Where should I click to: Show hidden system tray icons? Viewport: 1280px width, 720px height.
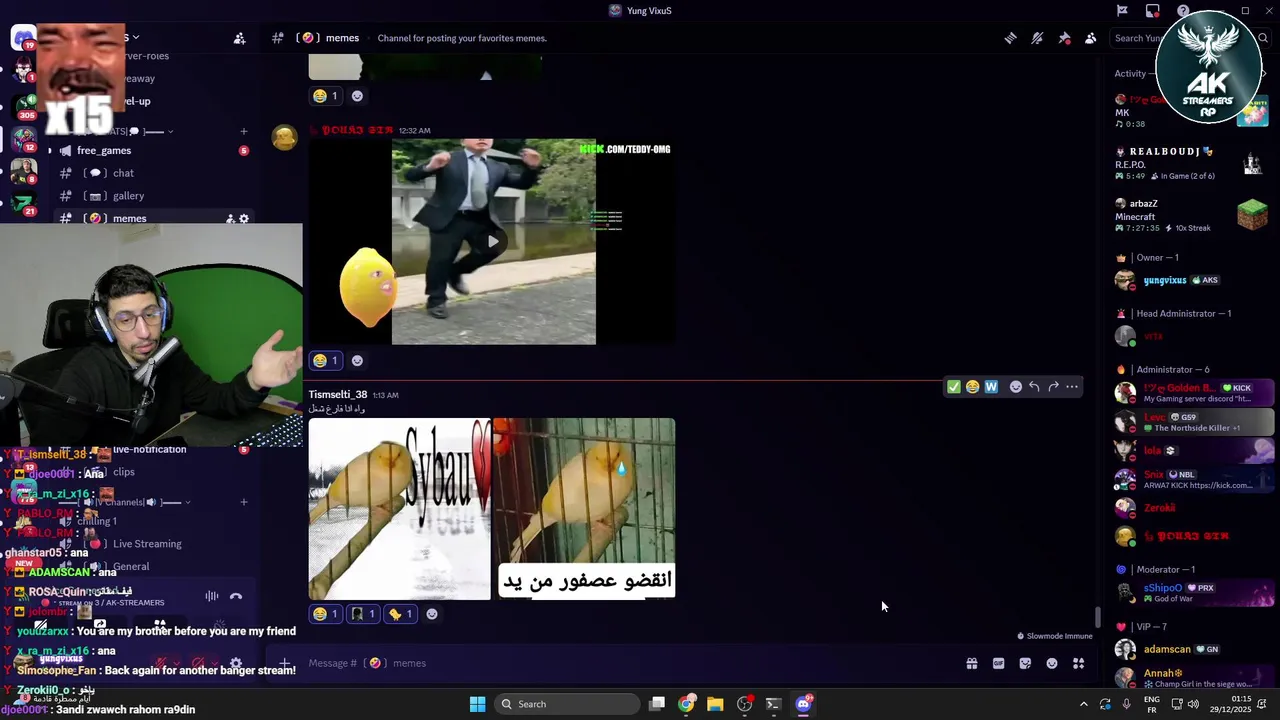pos(1083,704)
